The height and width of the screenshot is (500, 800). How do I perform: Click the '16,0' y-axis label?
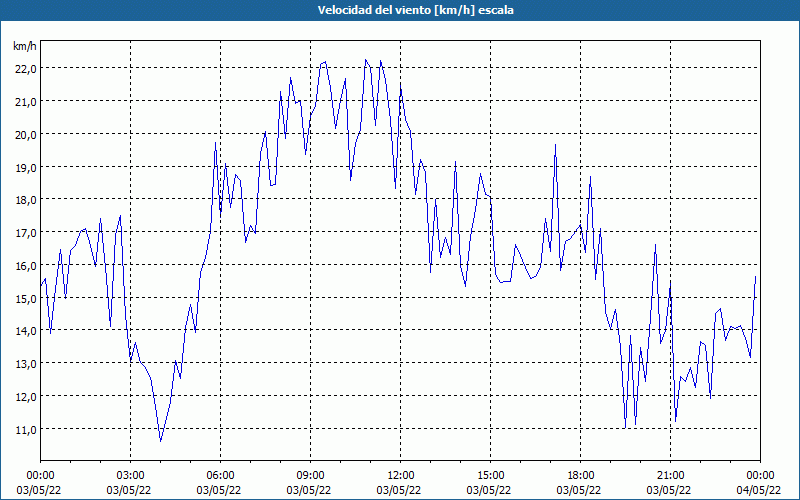[26, 266]
